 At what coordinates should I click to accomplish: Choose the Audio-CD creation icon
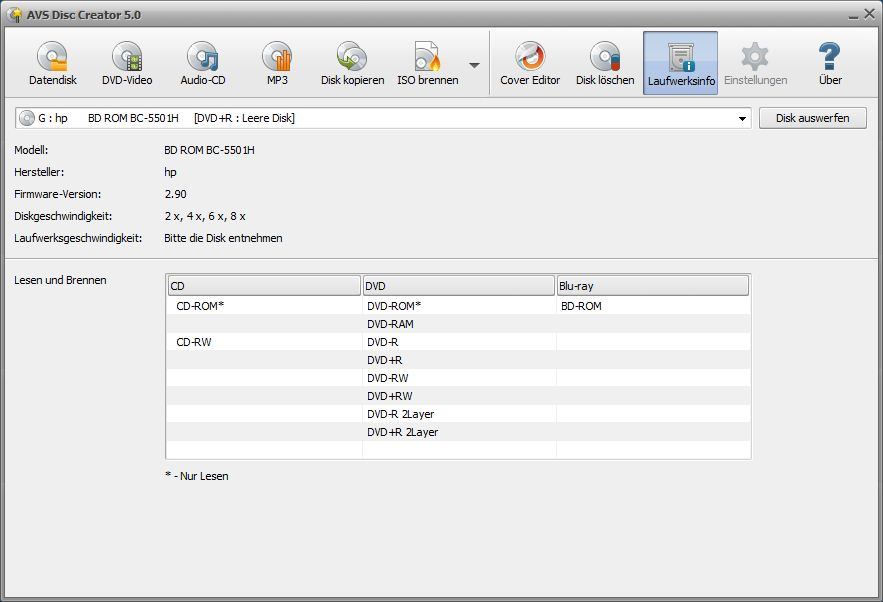[x=203, y=63]
